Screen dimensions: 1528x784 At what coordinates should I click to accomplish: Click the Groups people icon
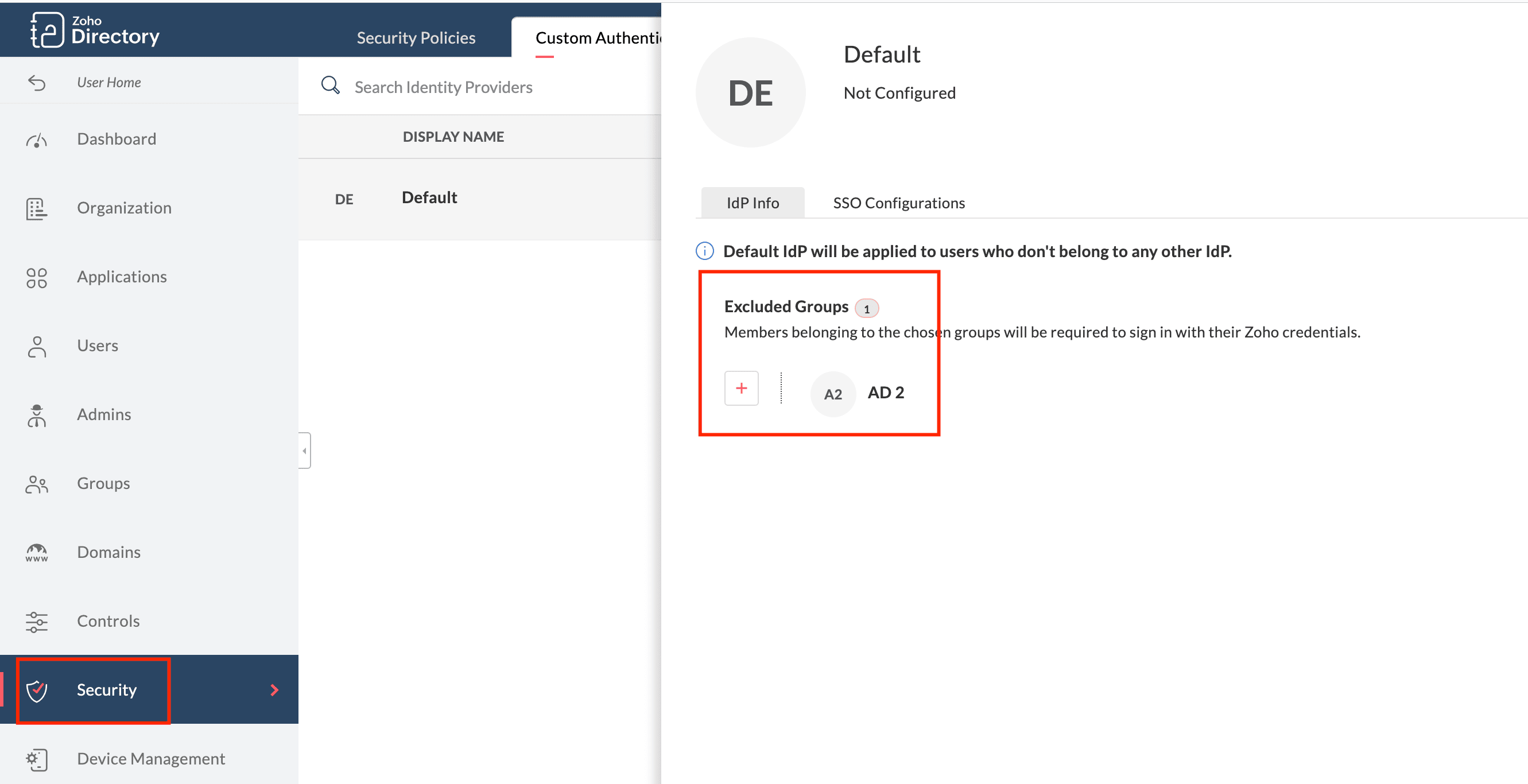(x=36, y=484)
